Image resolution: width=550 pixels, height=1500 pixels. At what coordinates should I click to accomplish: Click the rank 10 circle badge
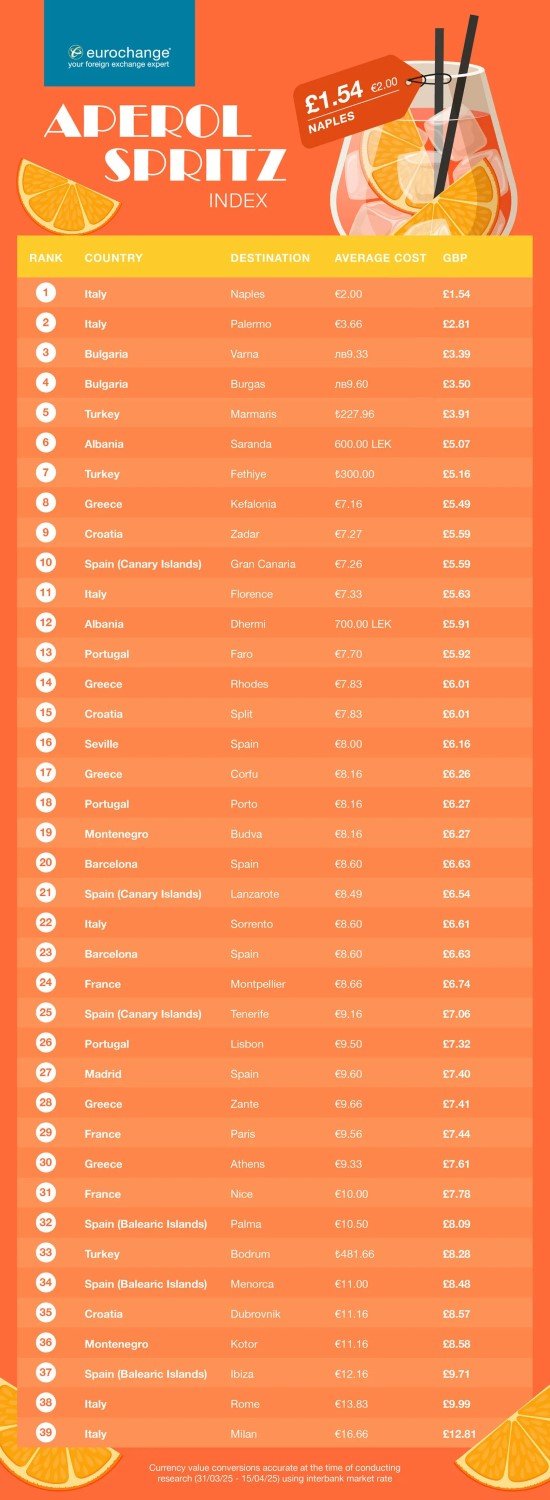click(x=46, y=563)
